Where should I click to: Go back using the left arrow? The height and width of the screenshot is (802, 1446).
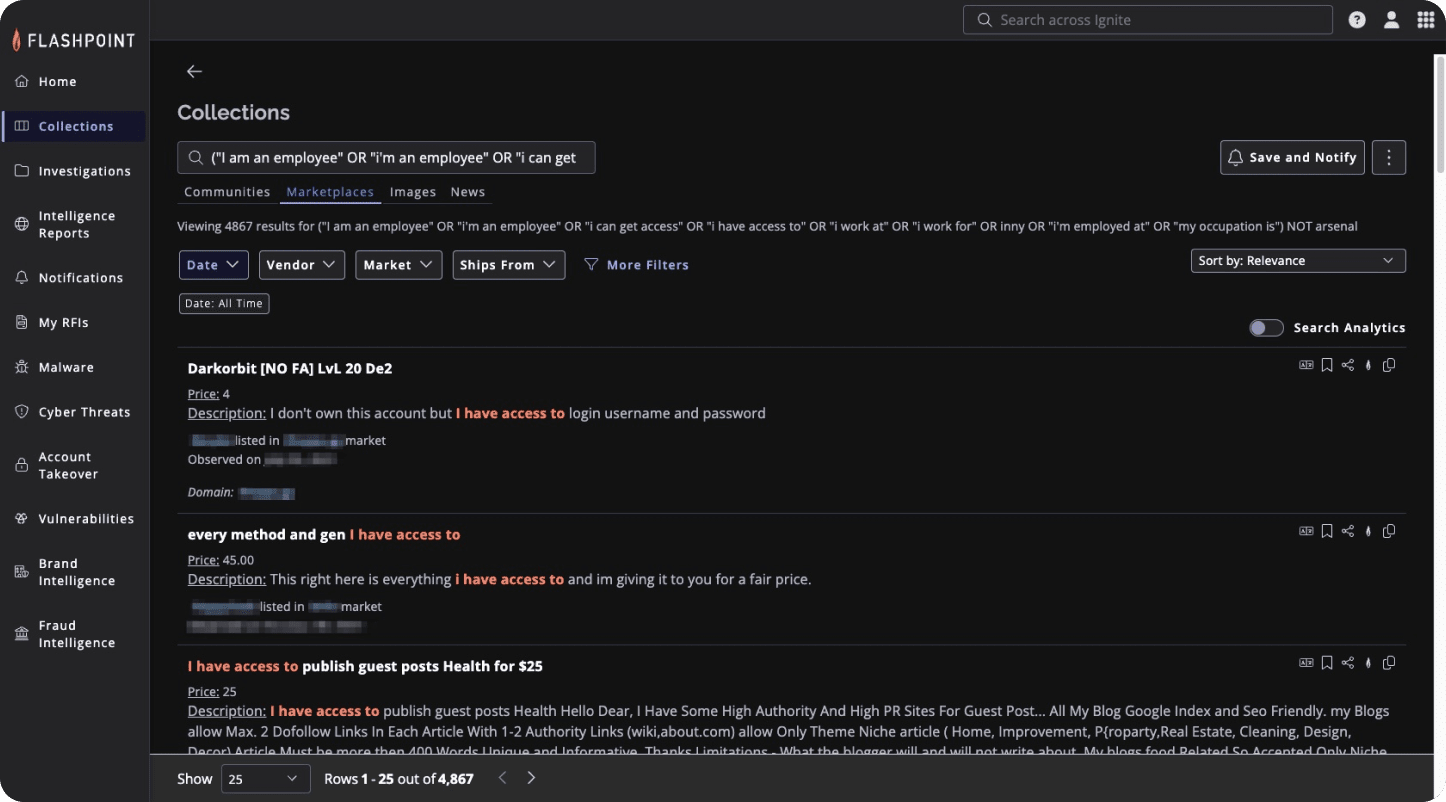coord(194,71)
